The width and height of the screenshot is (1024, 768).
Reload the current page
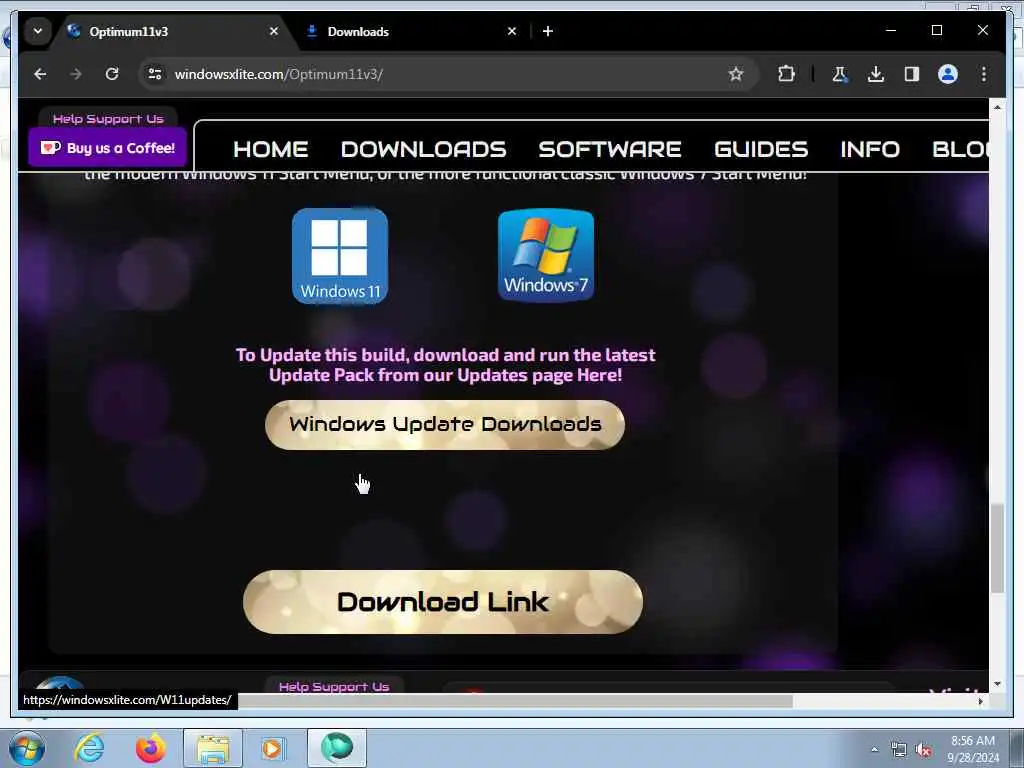pyautogui.click(x=112, y=74)
